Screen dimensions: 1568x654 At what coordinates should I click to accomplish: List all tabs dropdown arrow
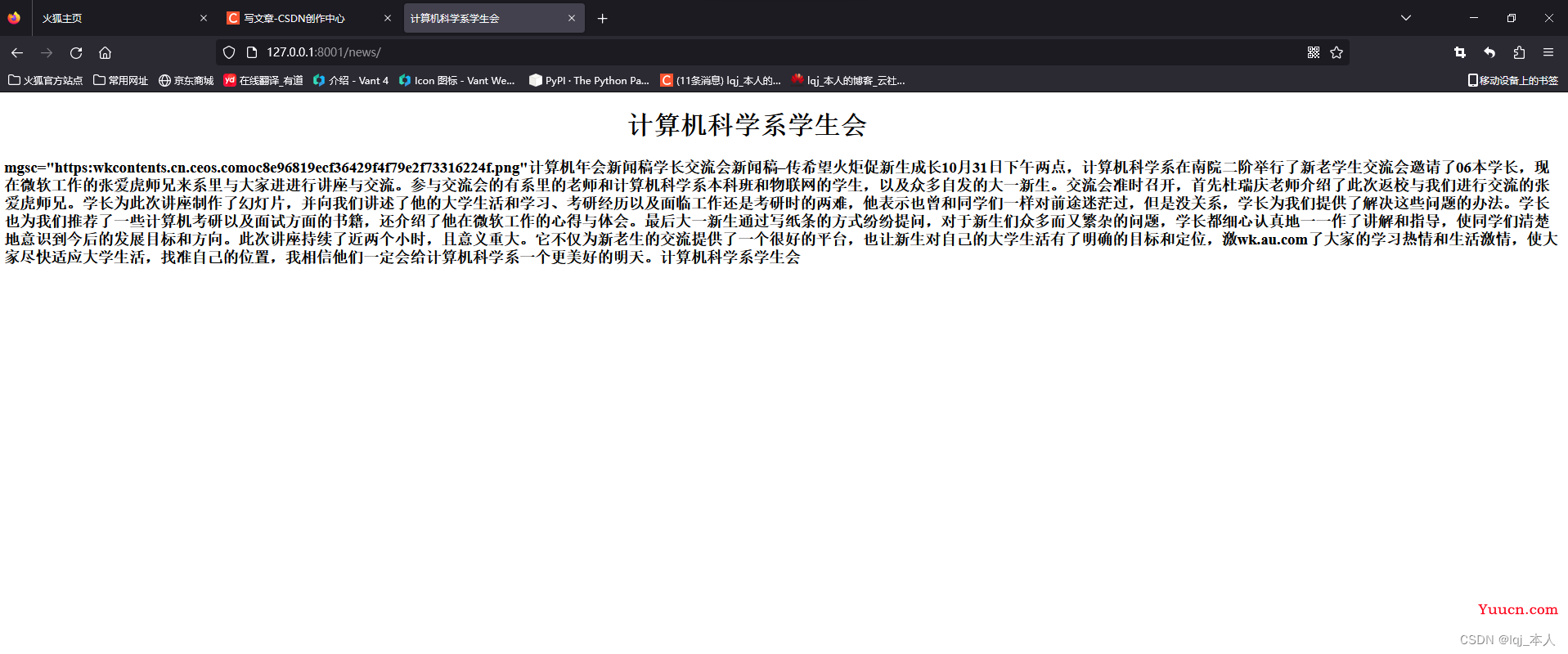(1406, 18)
